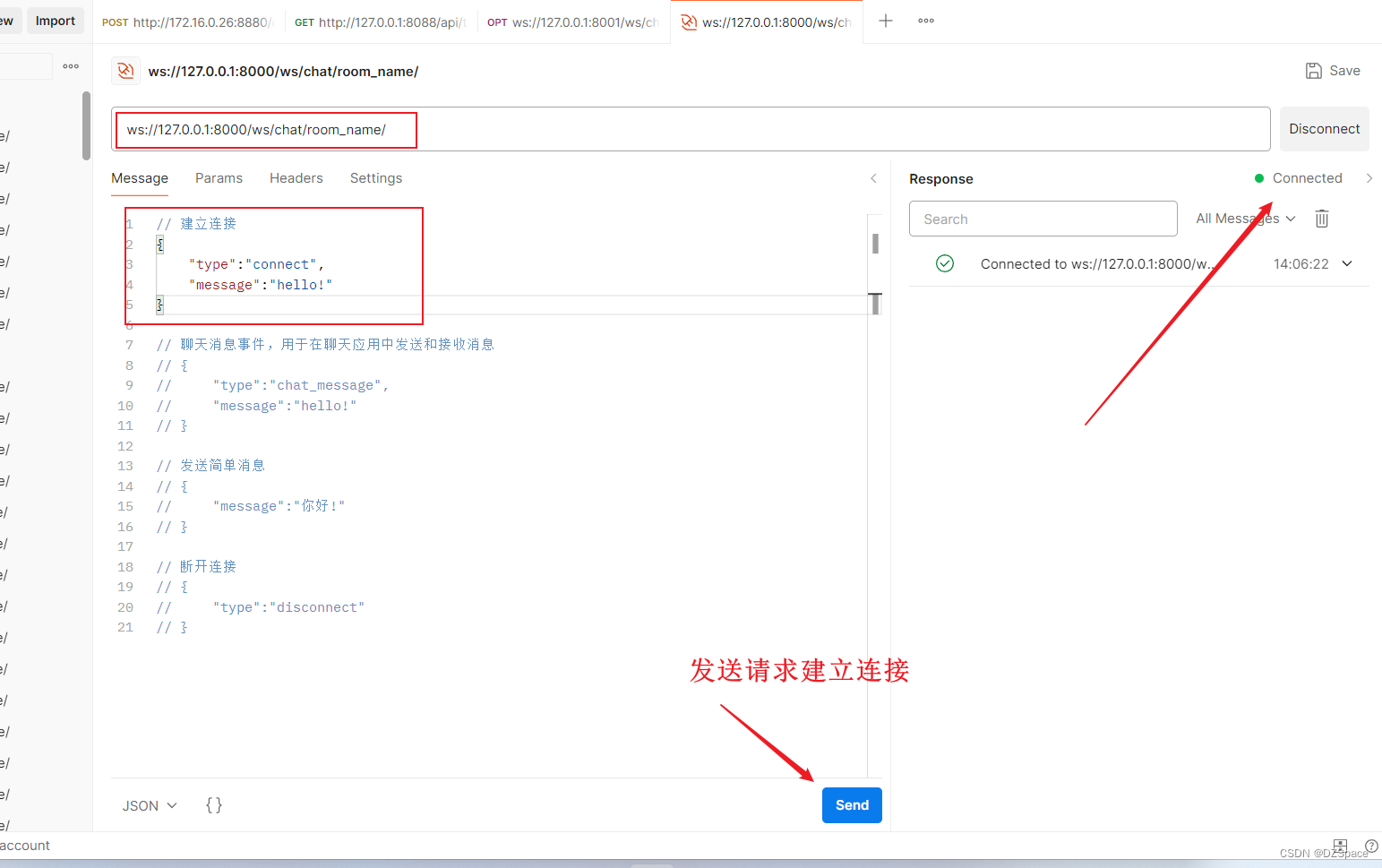
Task: Click the {} format icon next to JSON
Action: 213,804
